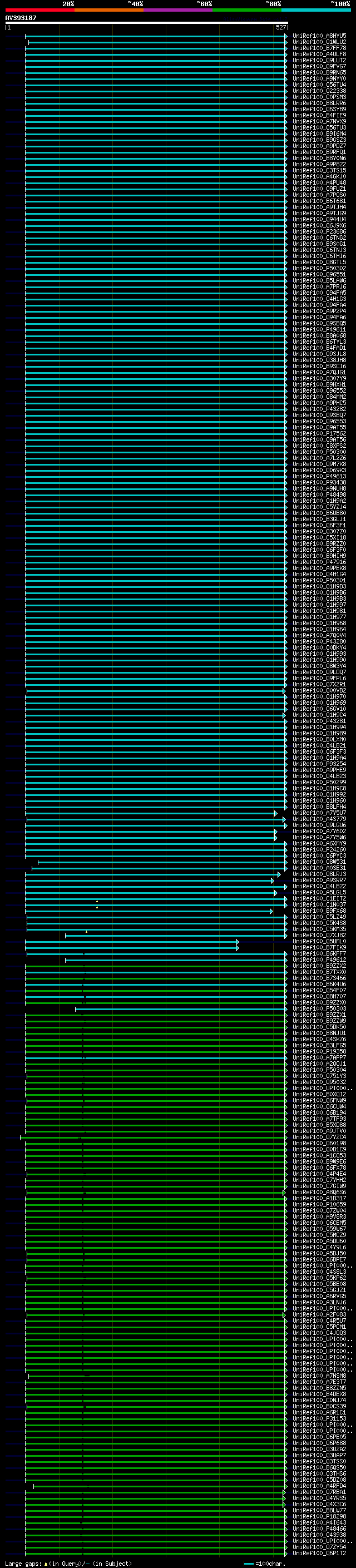356x1568 pixels.
Task: Select hit label UniRef100_B6T681
Action: click(x=319, y=201)
